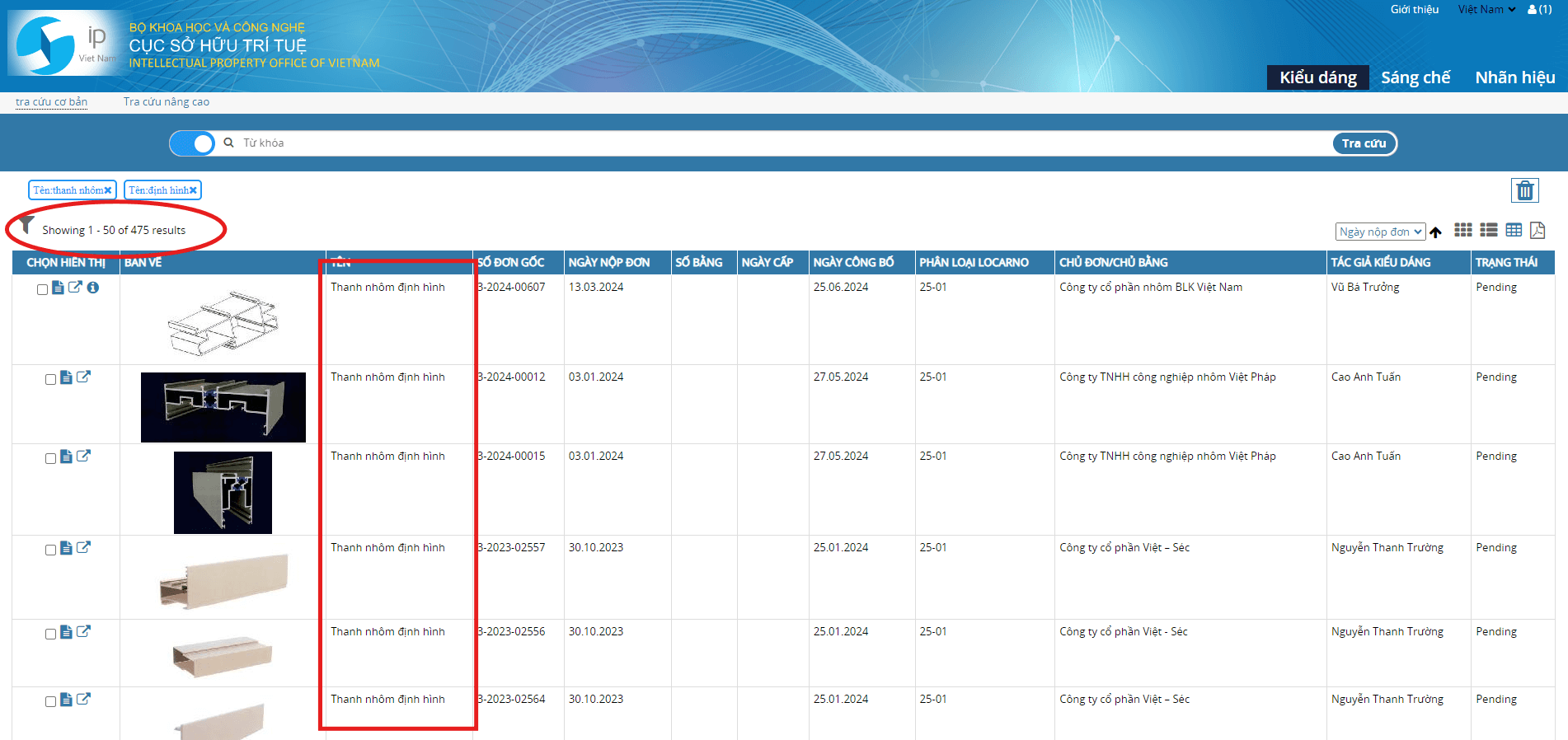Export results with the PDF icon

coord(1537,231)
